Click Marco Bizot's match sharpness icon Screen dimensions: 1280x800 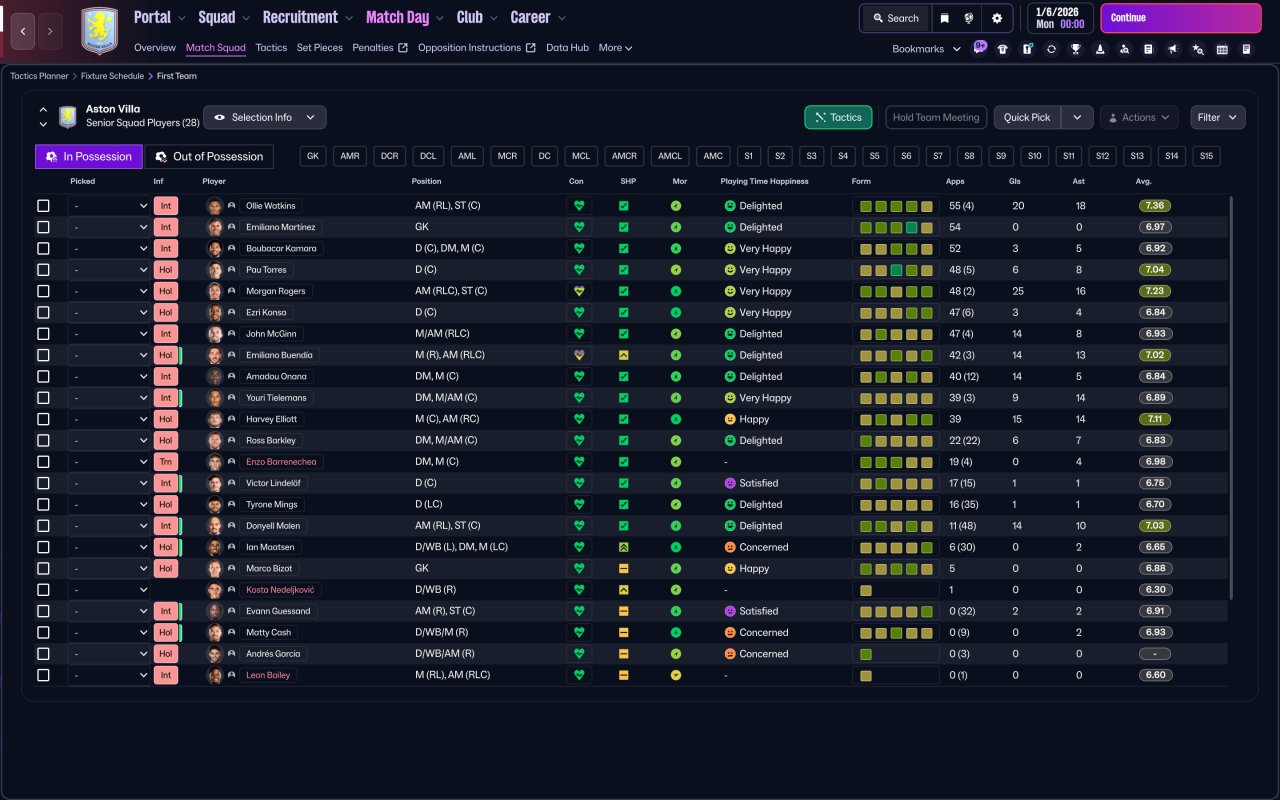(x=623, y=568)
